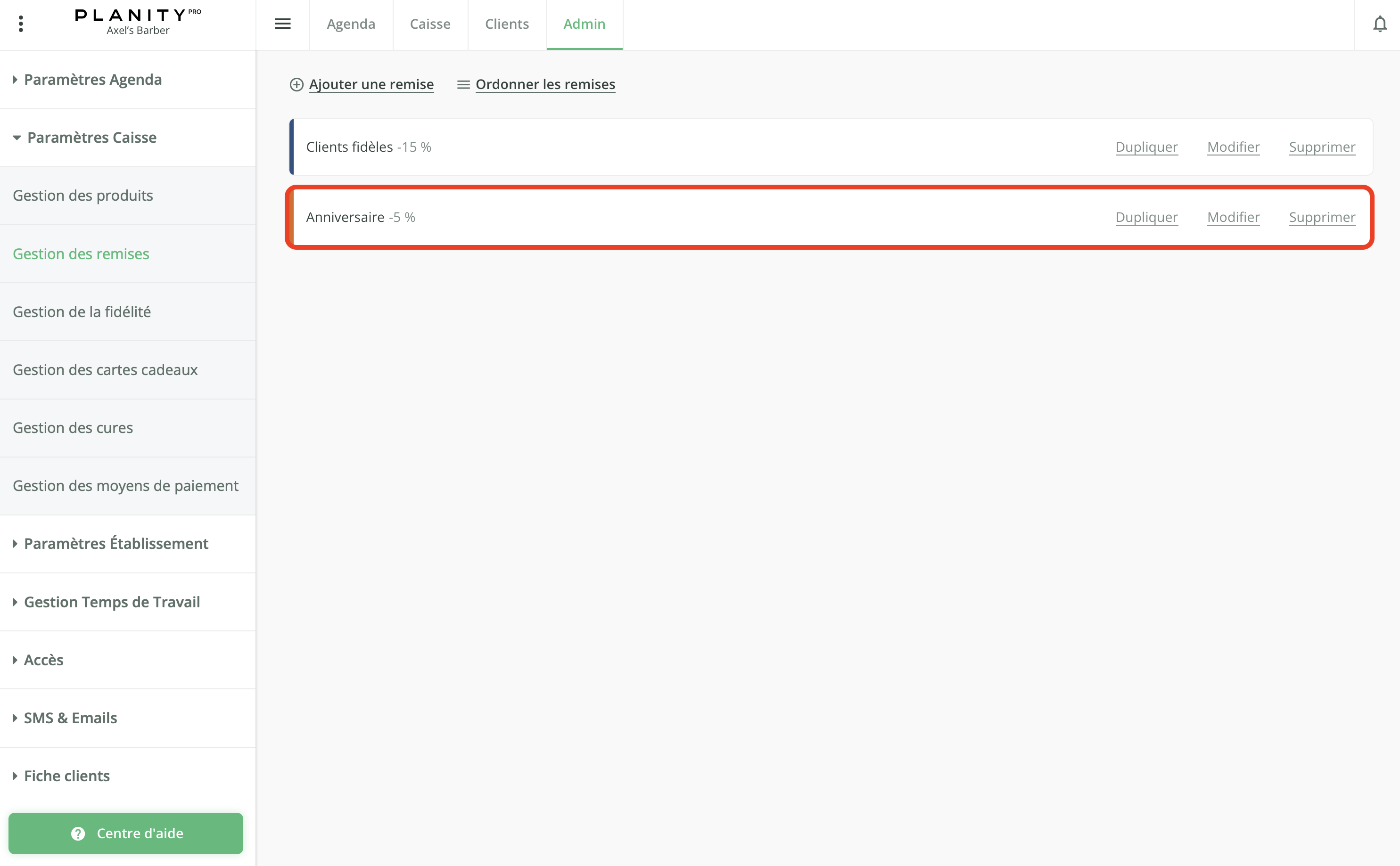Open Gestion de la fidélité menu item
Viewport: 1400px width, 866px height.
click(x=82, y=311)
